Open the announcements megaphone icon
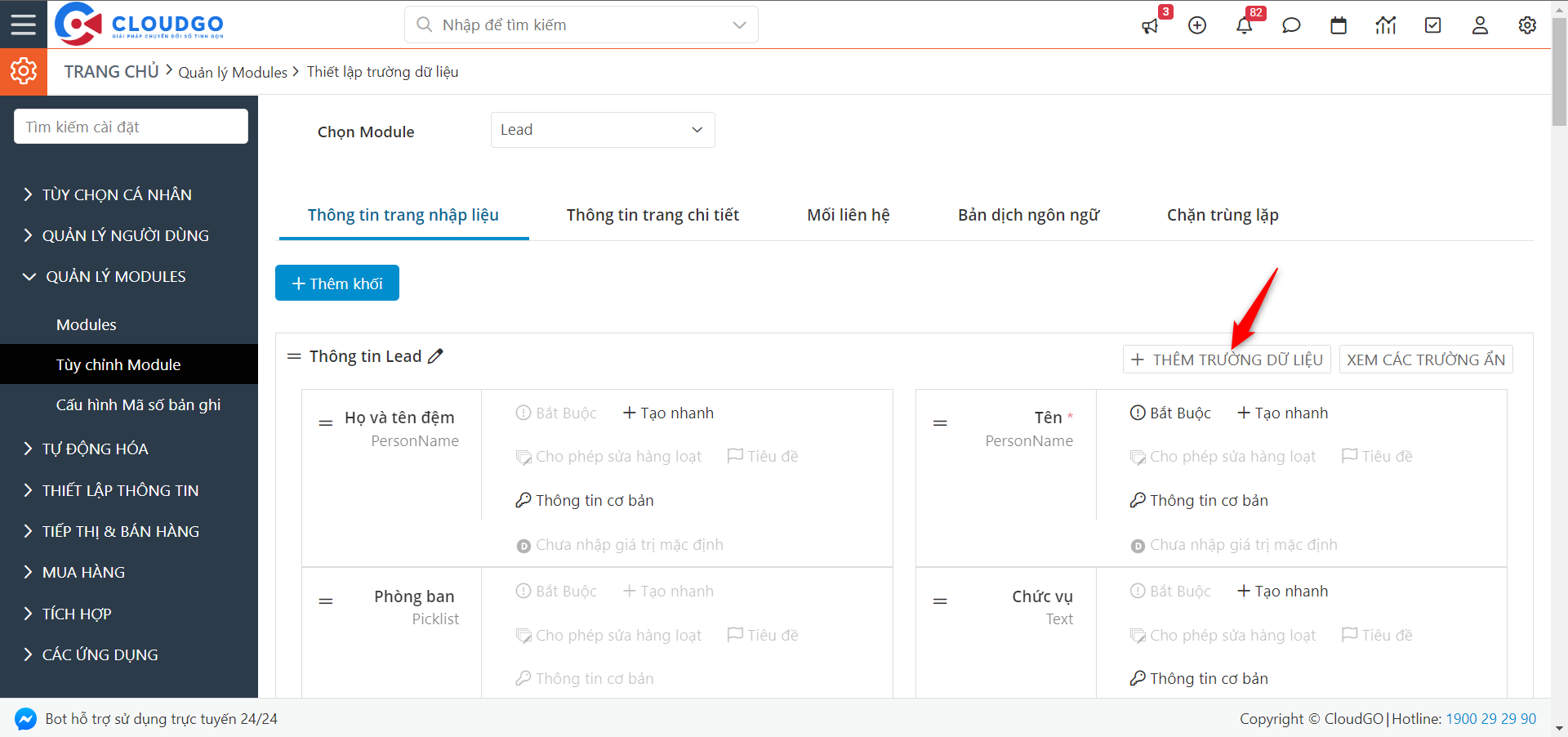1568x737 pixels. pos(1149,25)
